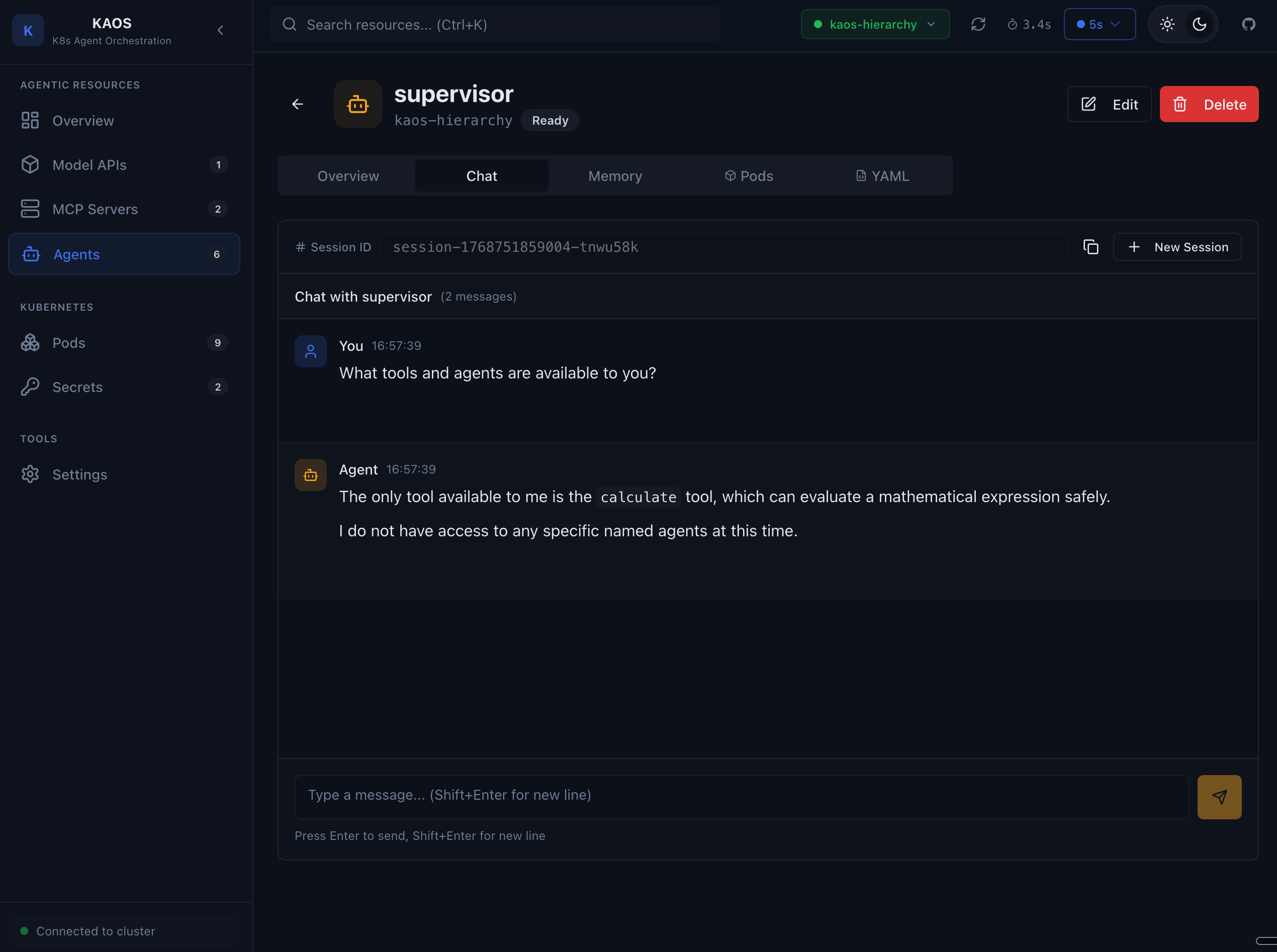This screenshot has height=952, width=1277.
Task: Open the MCP Servers section
Action: pos(95,209)
